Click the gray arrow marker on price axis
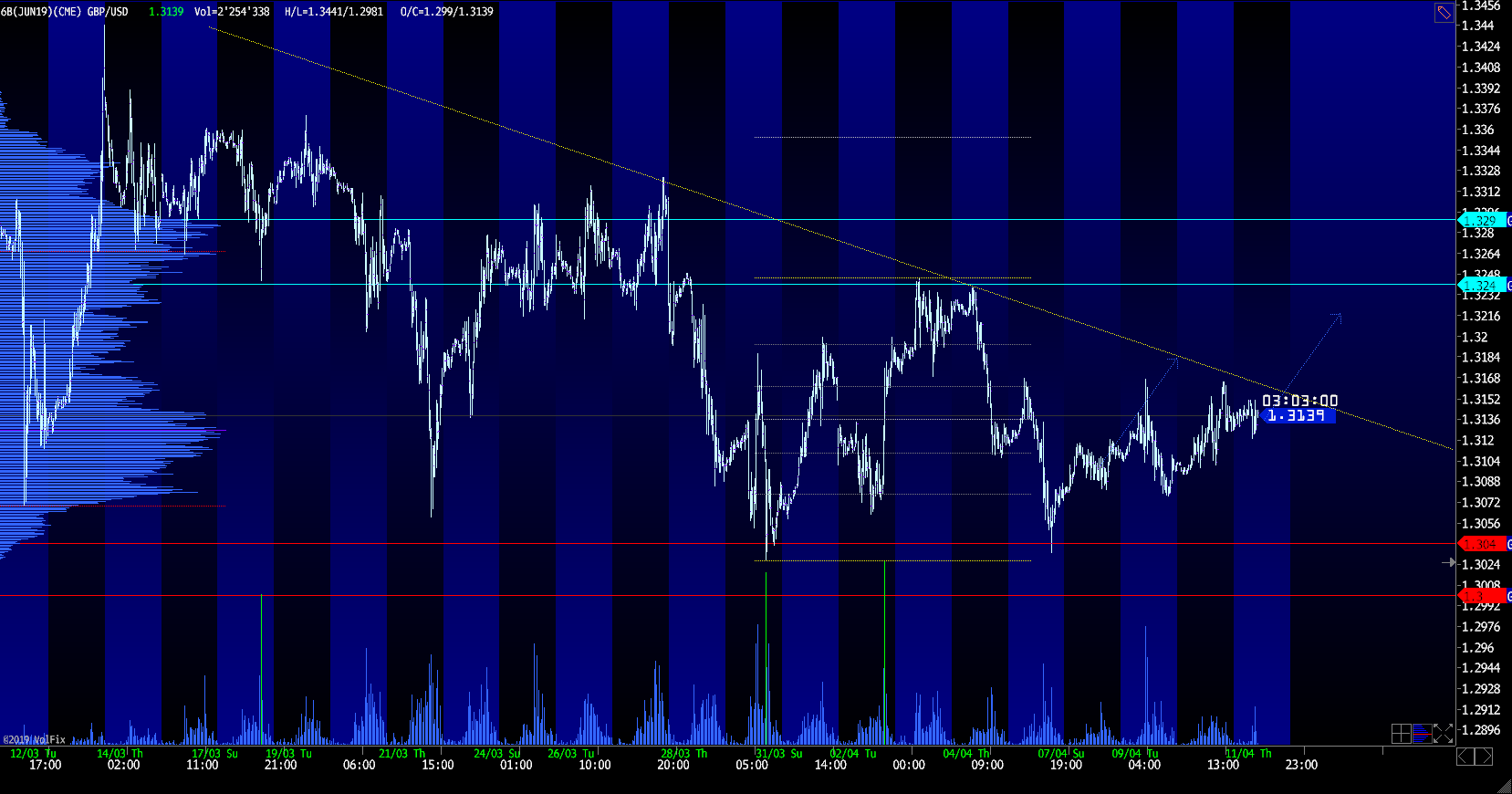The image size is (1512, 794). coord(1449,562)
